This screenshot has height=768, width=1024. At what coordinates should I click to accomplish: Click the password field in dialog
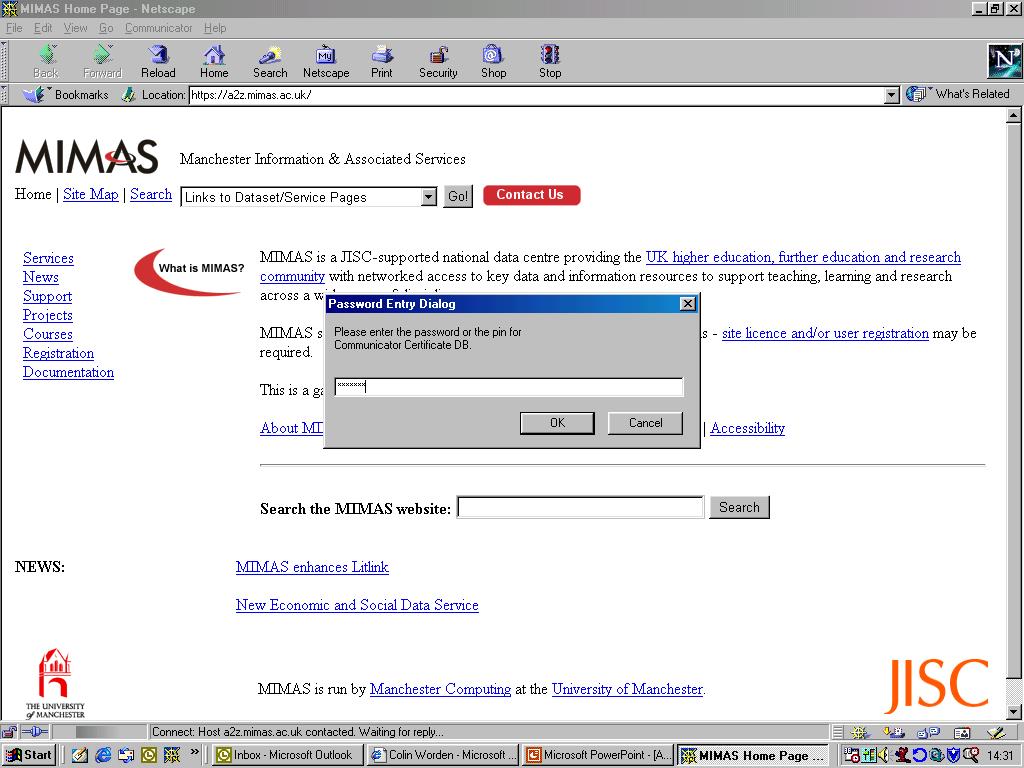(509, 387)
